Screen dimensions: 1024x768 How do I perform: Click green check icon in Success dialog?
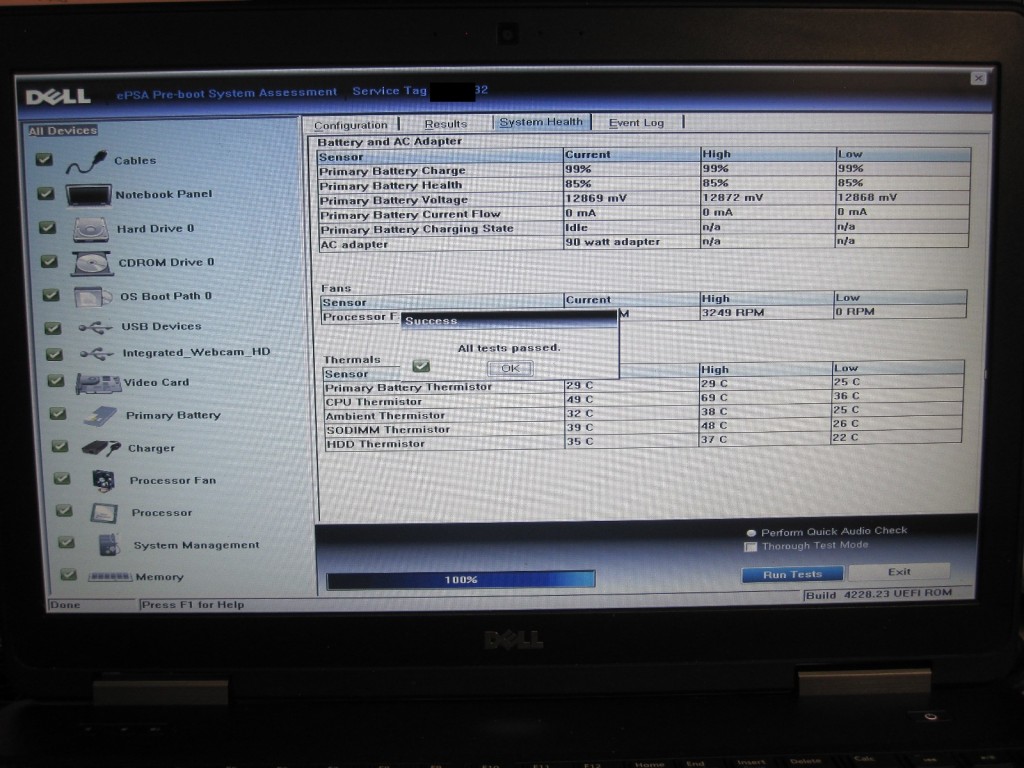[x=421, y=366]
